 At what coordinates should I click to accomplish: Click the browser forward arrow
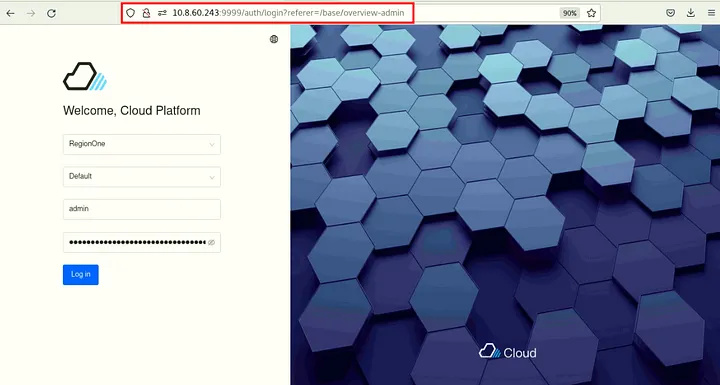(31, 13)
